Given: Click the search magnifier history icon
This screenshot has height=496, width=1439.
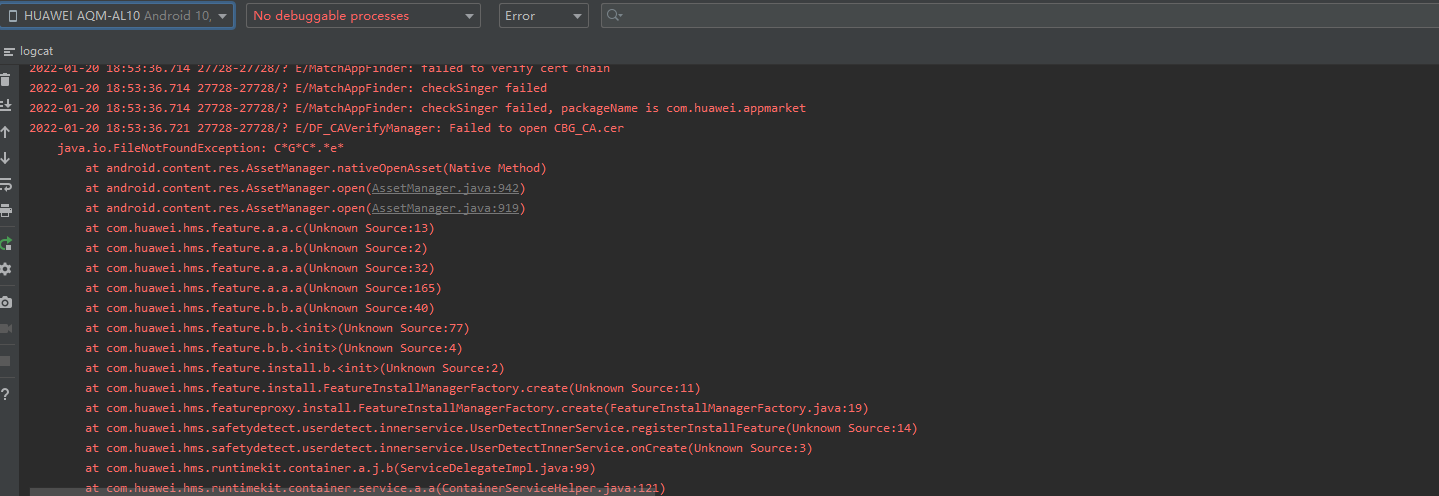Looking at the screenshot, I should 614,16.
